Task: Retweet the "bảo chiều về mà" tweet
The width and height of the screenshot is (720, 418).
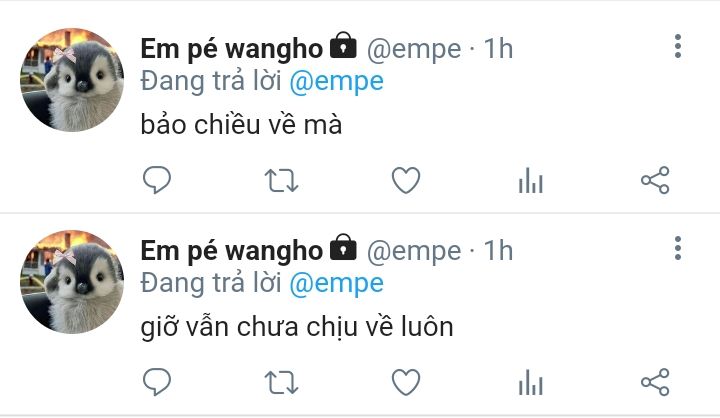Action: tap(281, 180)
